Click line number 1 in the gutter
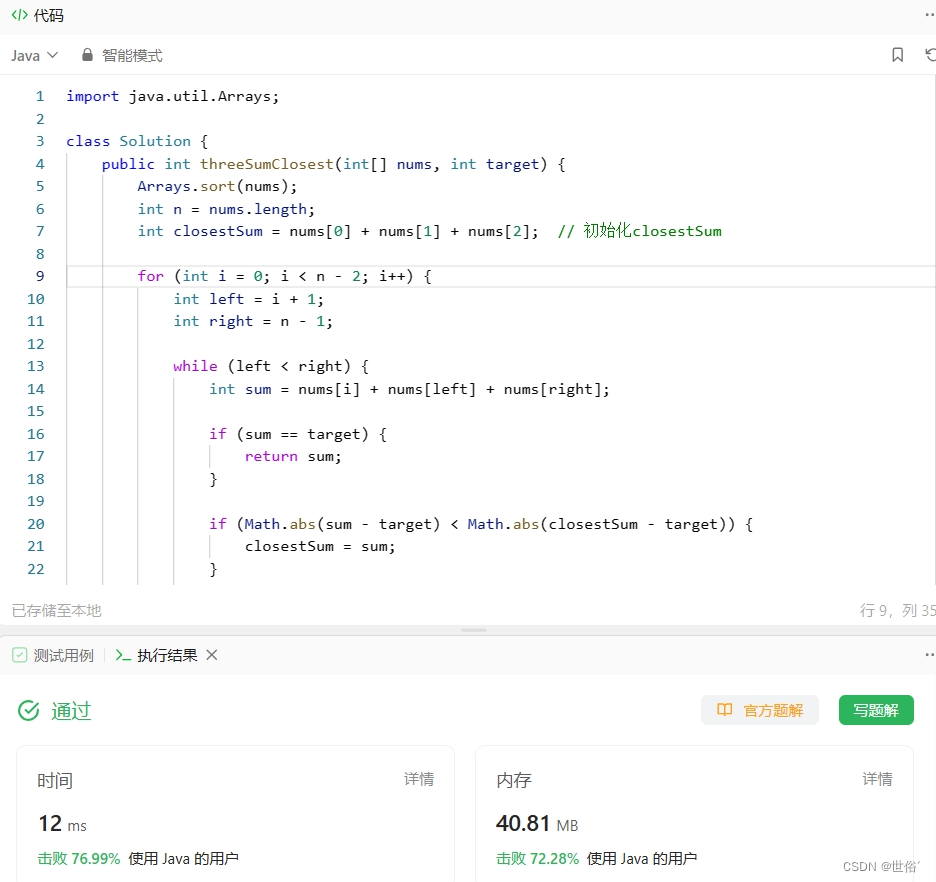The height and width of the screenshot is (882, 936). point(40,96)
